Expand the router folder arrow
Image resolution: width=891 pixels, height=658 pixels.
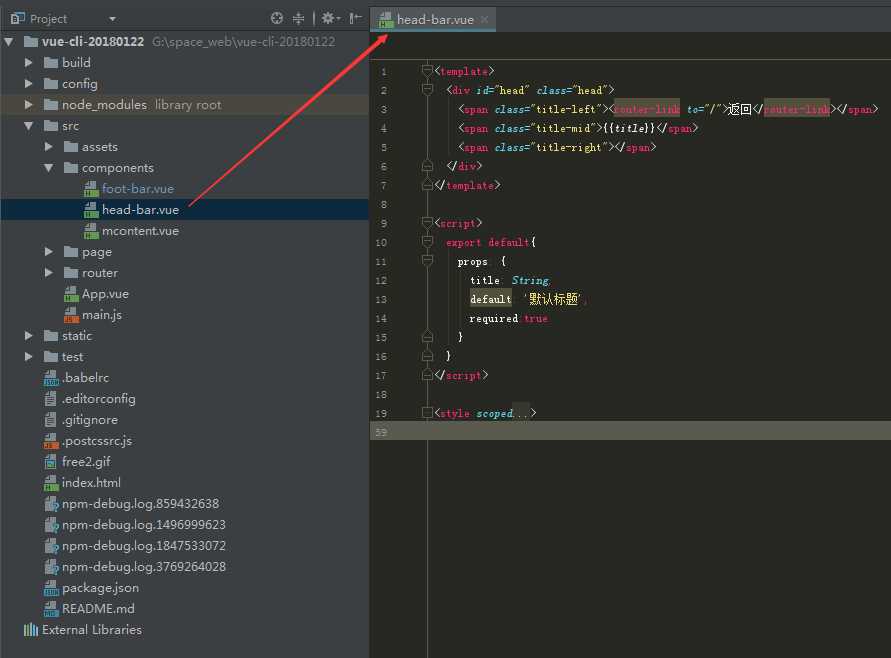[x=49, y=273]
